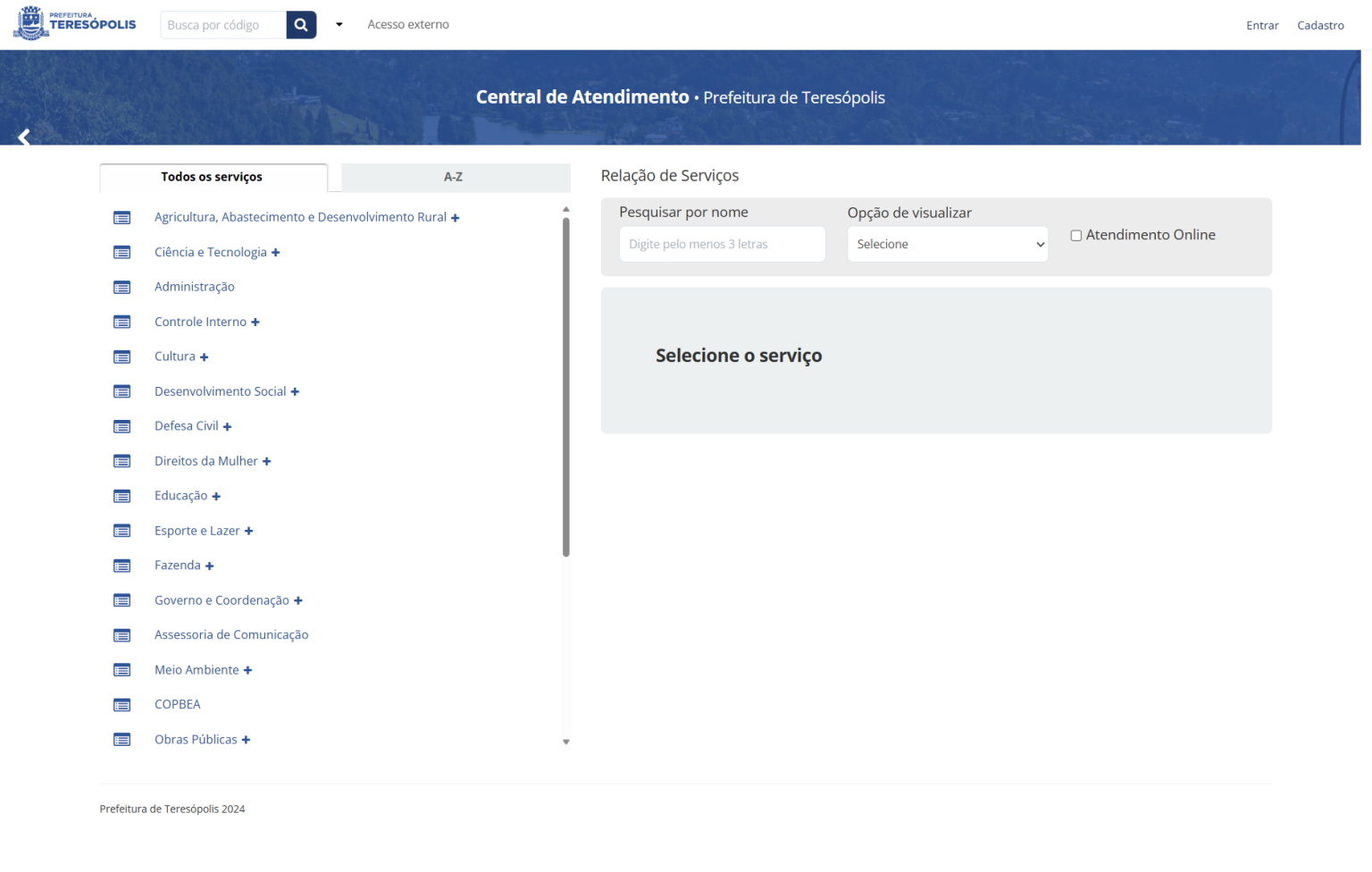Click the magnifying glass search button
The width and height of the screenshot is (1372, 872).
[301, 25]
